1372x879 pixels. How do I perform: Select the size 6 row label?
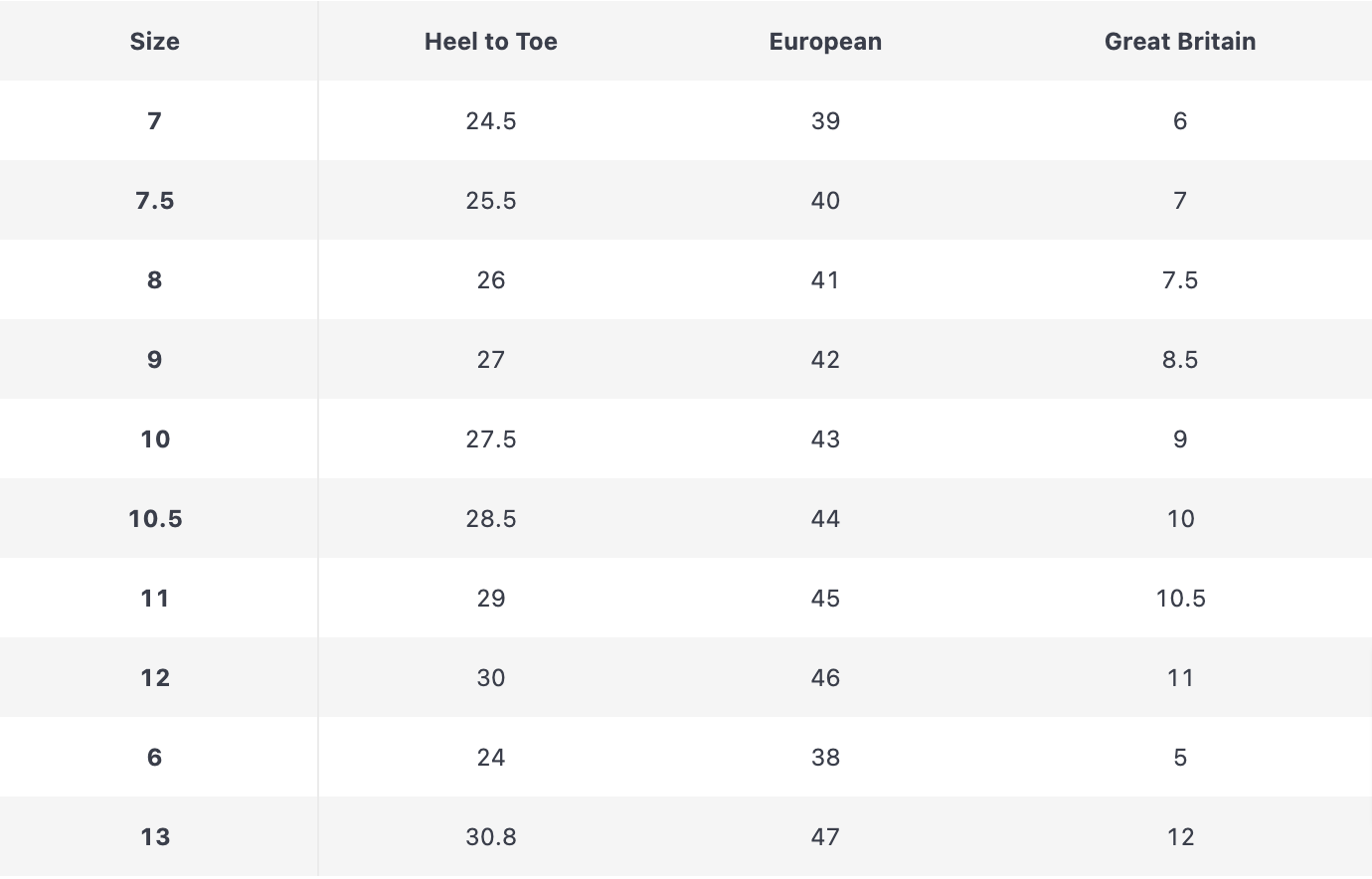(154, 757)
